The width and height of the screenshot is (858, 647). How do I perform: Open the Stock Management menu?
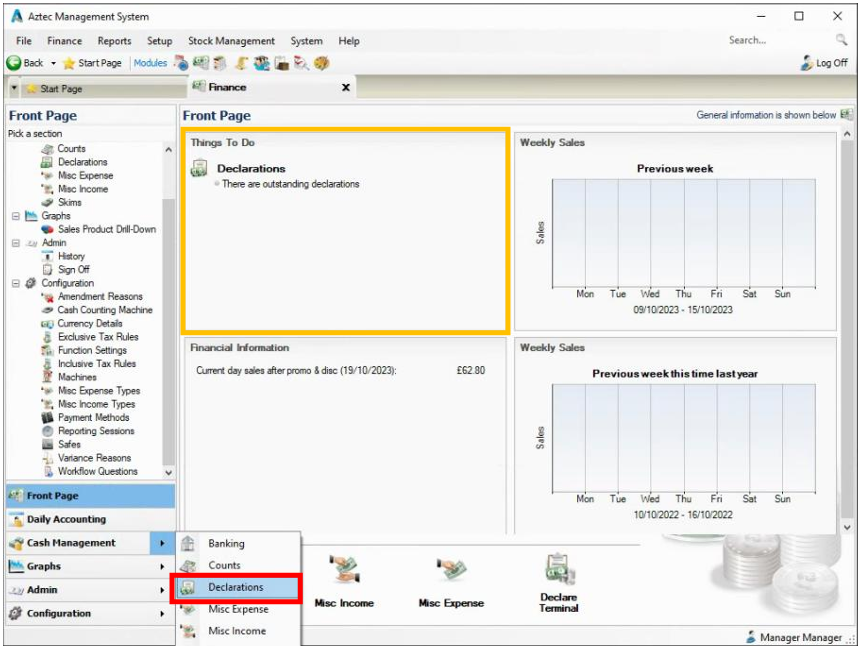tap(231, 41)
